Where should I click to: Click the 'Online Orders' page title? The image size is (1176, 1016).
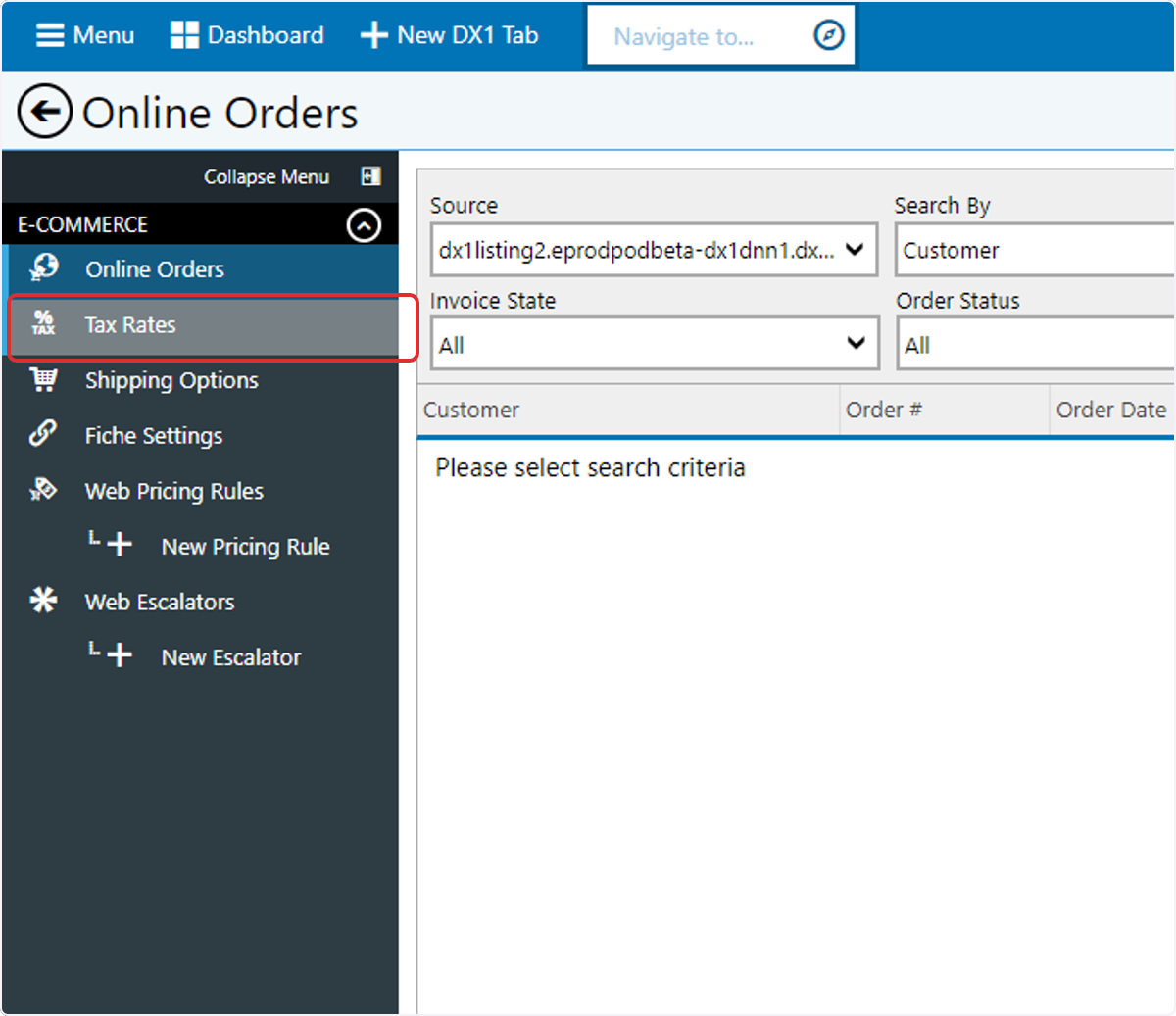[x=220, y=114]
